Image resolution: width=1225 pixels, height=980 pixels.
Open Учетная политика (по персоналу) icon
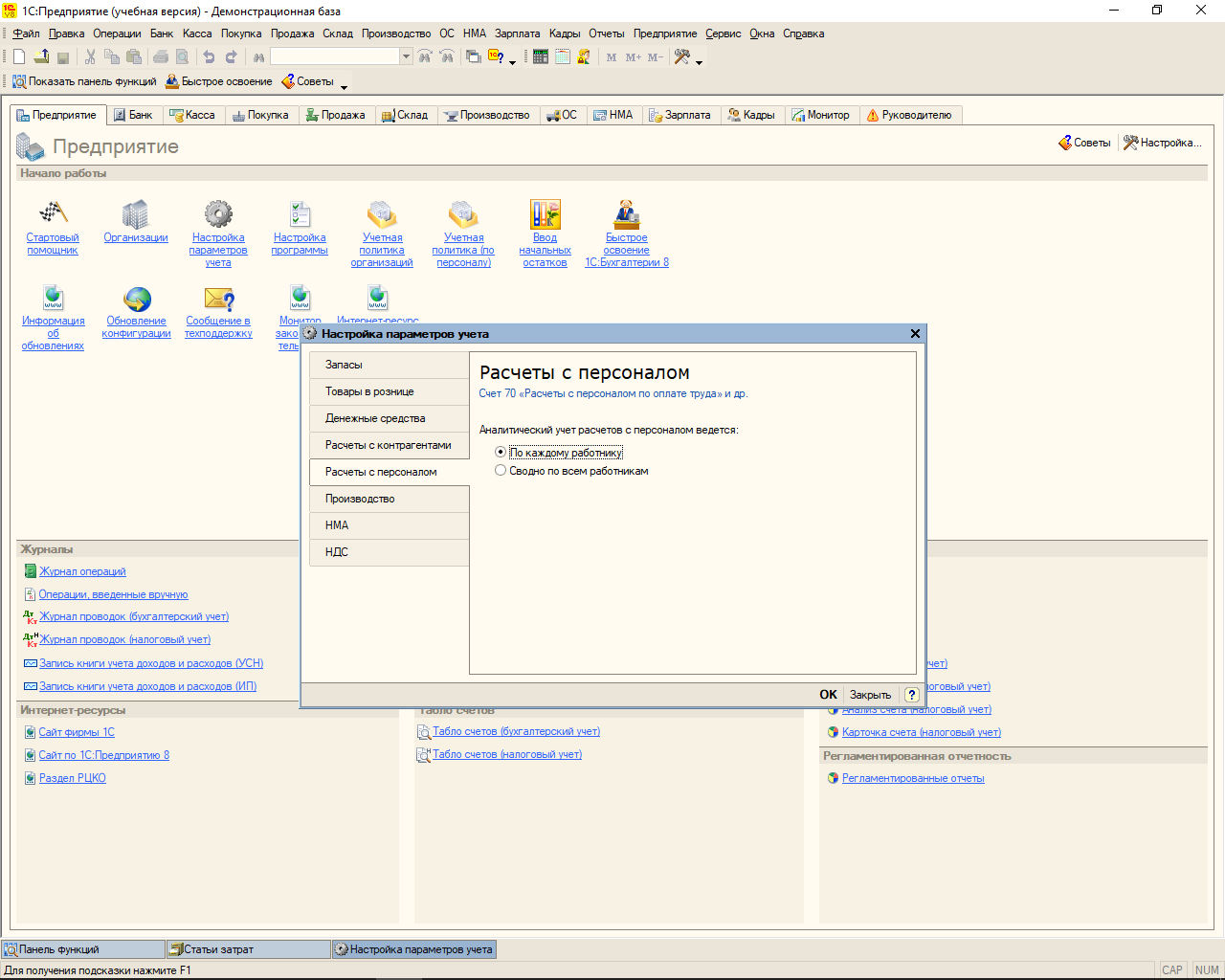463,213
